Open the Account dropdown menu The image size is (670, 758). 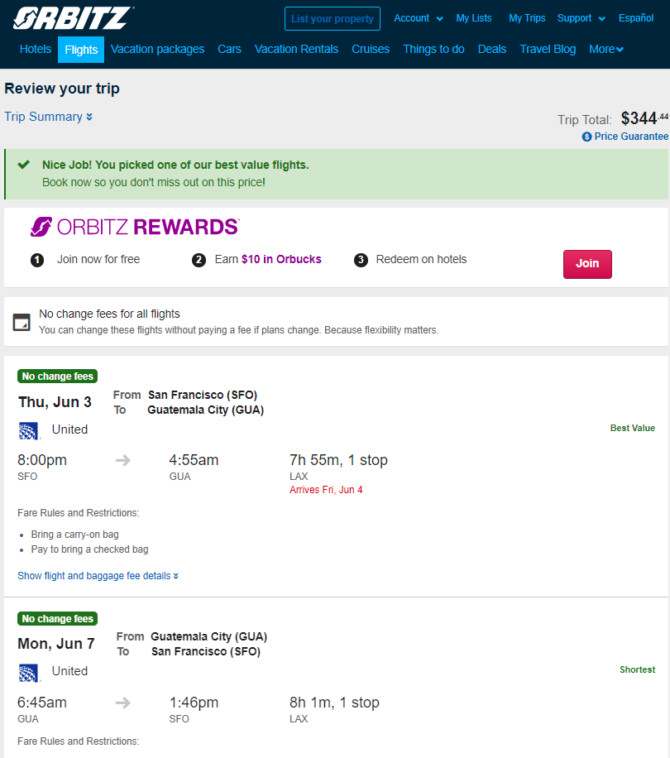418,18
